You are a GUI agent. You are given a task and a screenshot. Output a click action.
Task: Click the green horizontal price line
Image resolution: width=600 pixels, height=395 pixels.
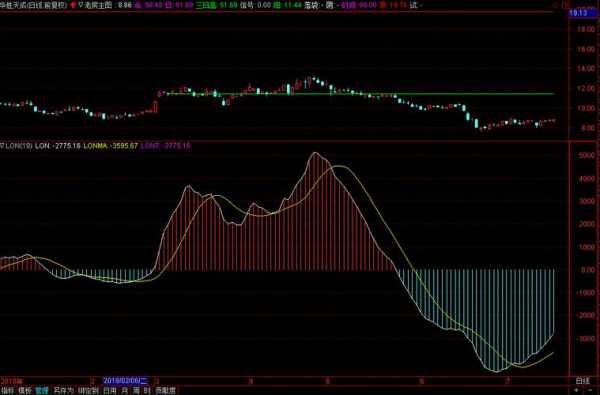[x=360, y=93]
